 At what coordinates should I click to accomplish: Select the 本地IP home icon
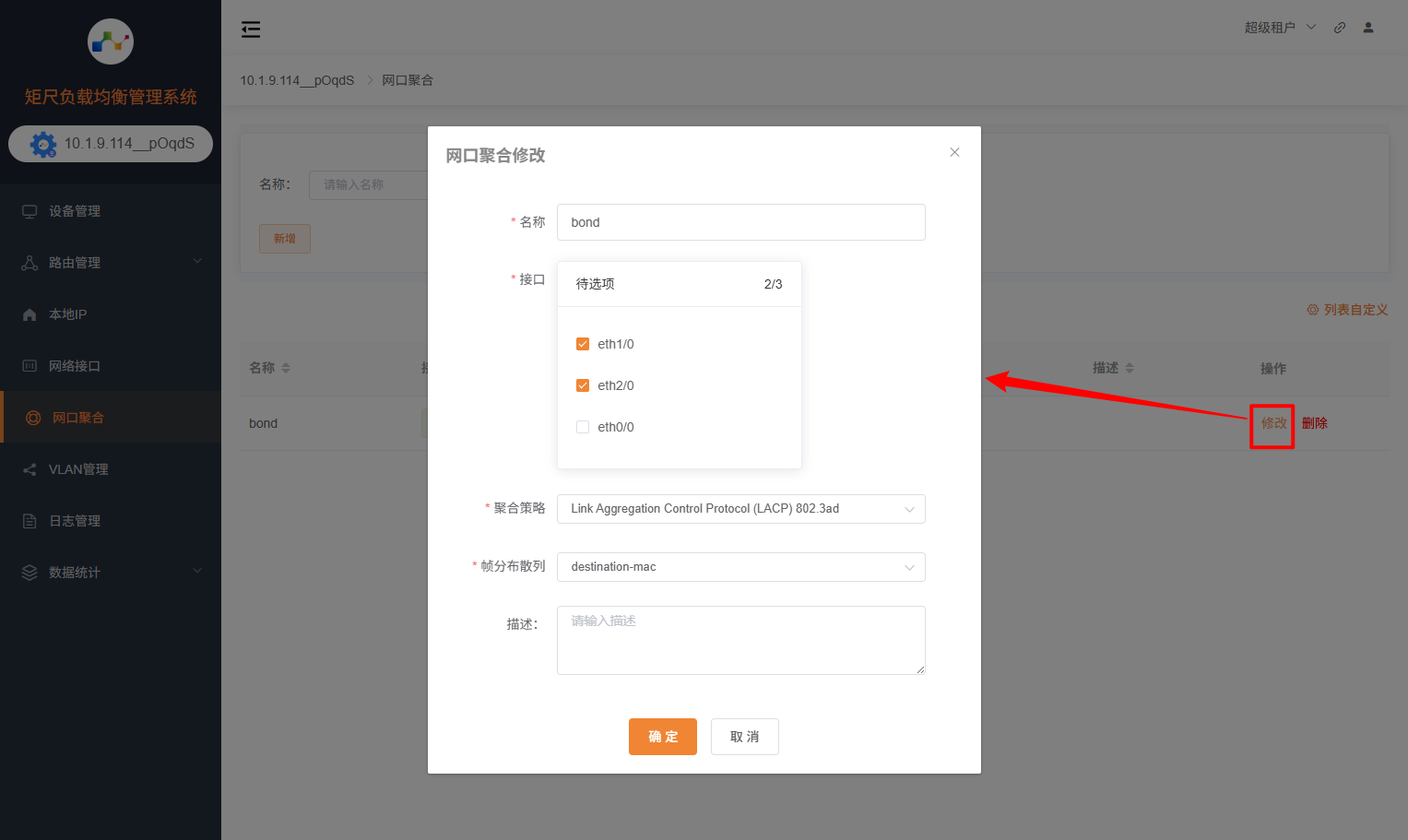pyautogui.click(x=30, y=314)
